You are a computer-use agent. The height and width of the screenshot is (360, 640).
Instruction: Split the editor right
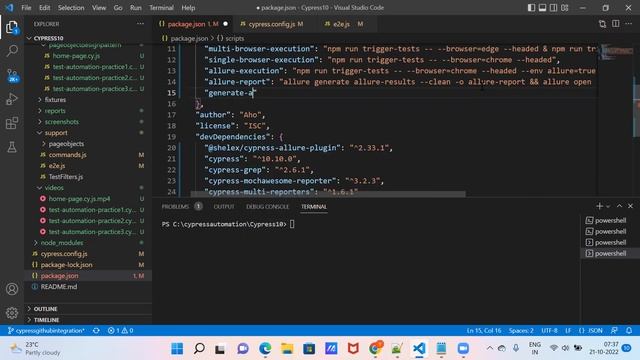coord(616,24)
